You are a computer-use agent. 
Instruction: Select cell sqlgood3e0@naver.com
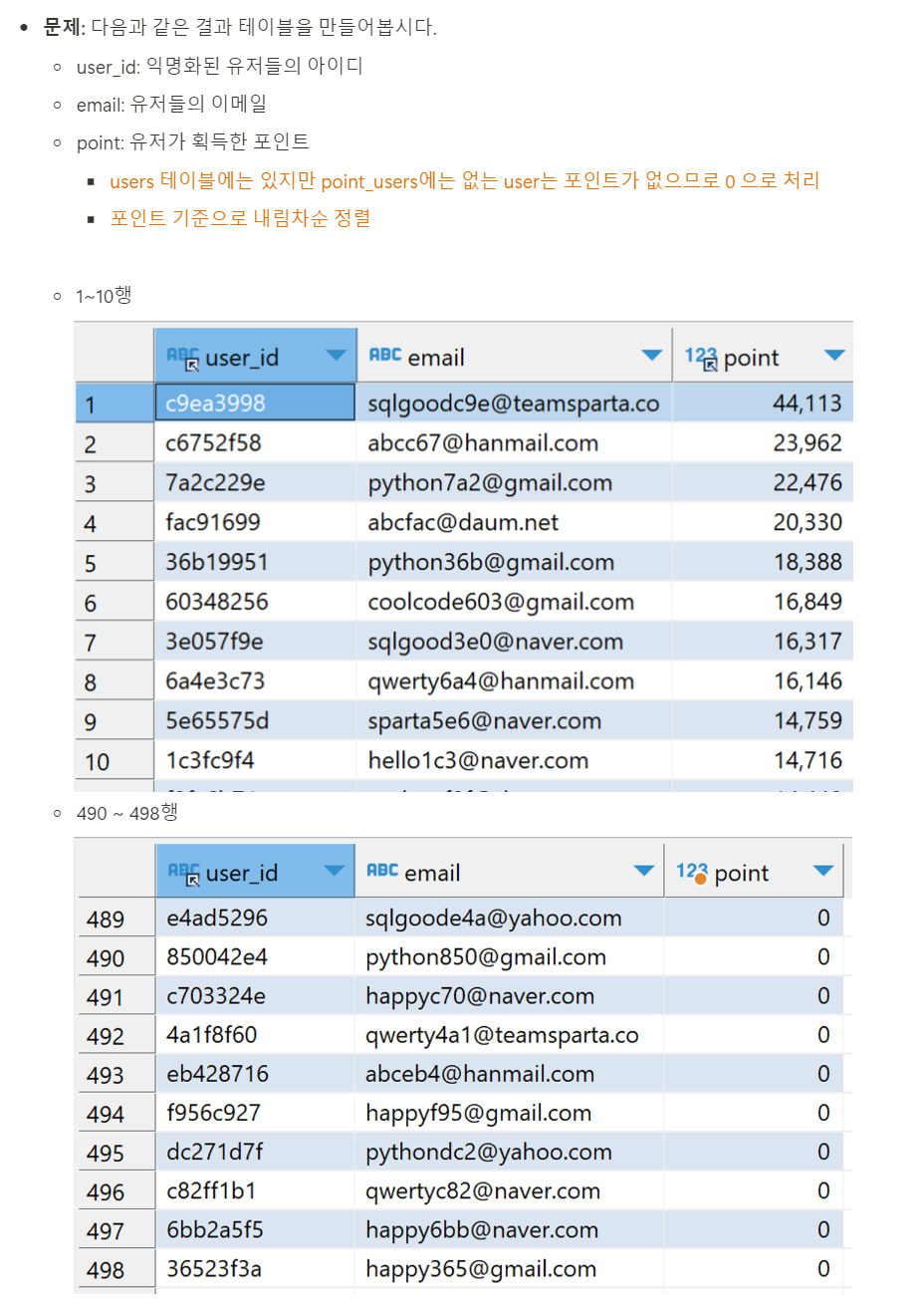pos(515,642)
